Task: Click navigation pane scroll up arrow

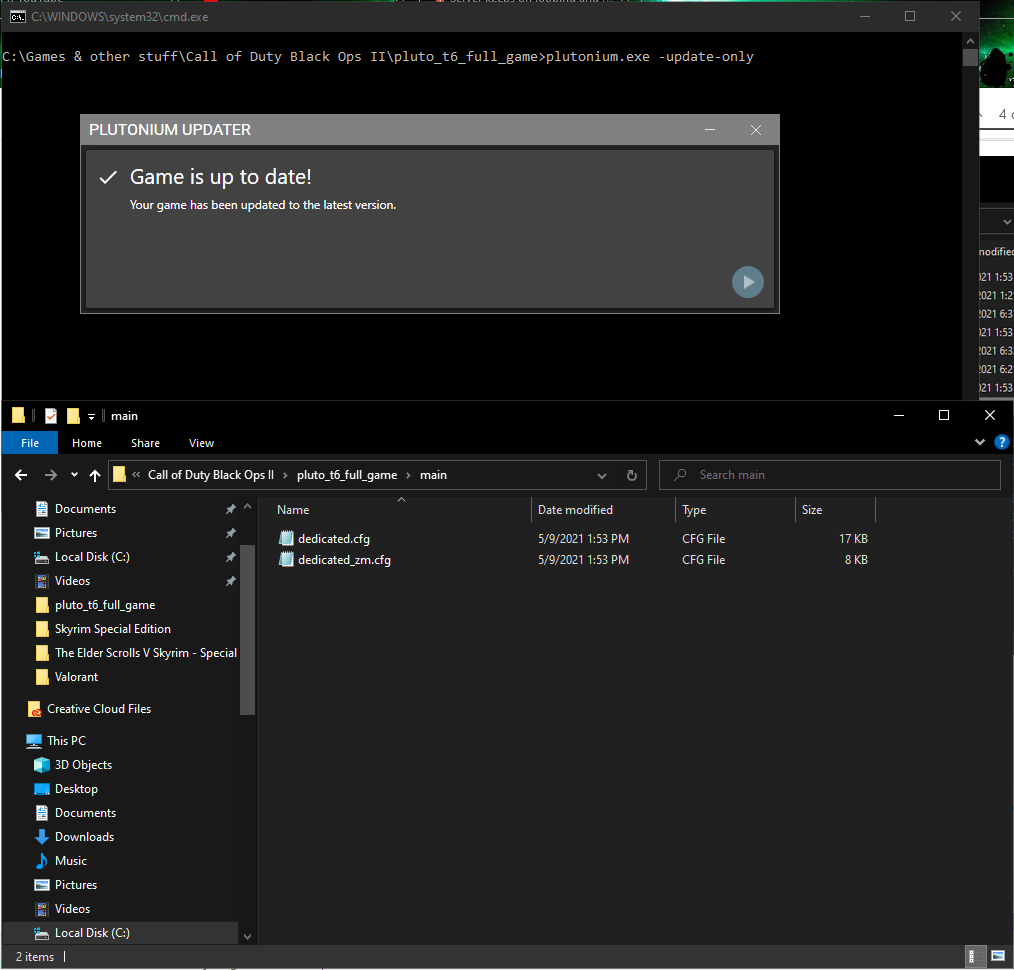Action: coord(247,508)
